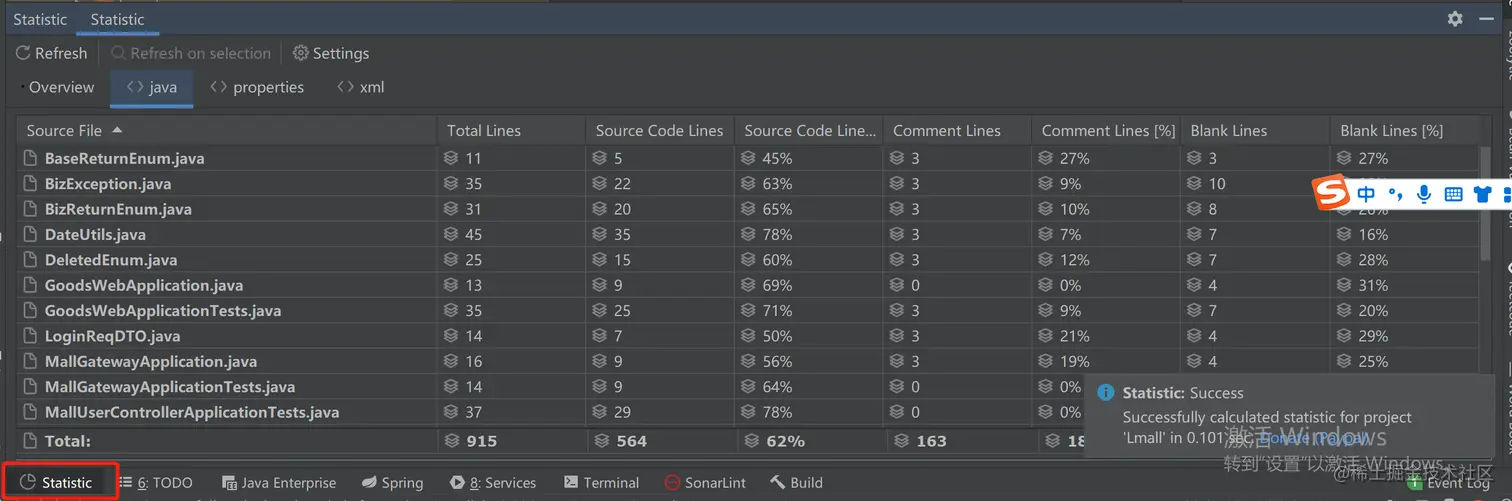Viewport: 1512px width, 501px height.
Task: Click the Build hammer icon in the bottom bar
Action: 777,482
